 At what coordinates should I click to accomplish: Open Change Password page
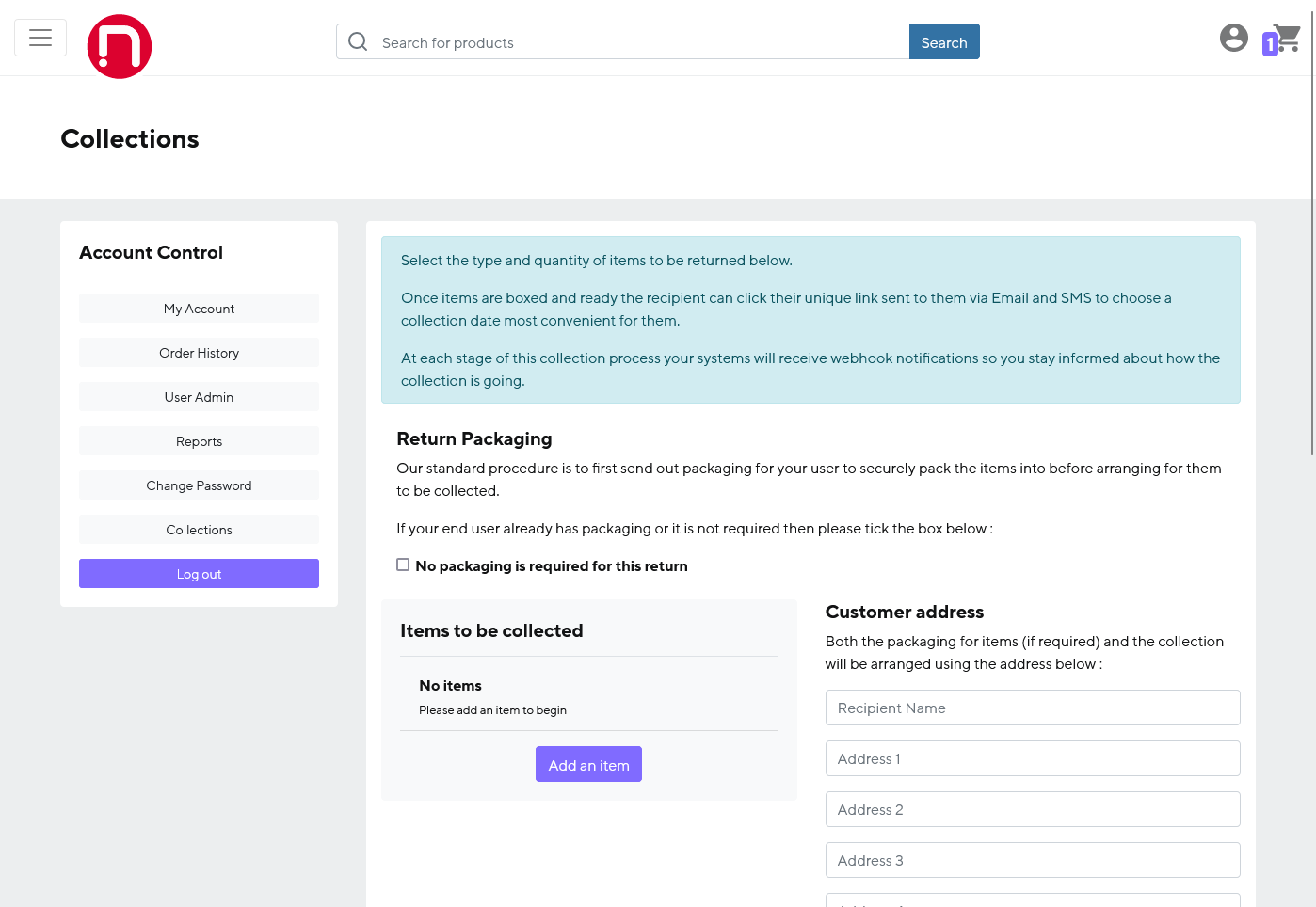[199, 485]
